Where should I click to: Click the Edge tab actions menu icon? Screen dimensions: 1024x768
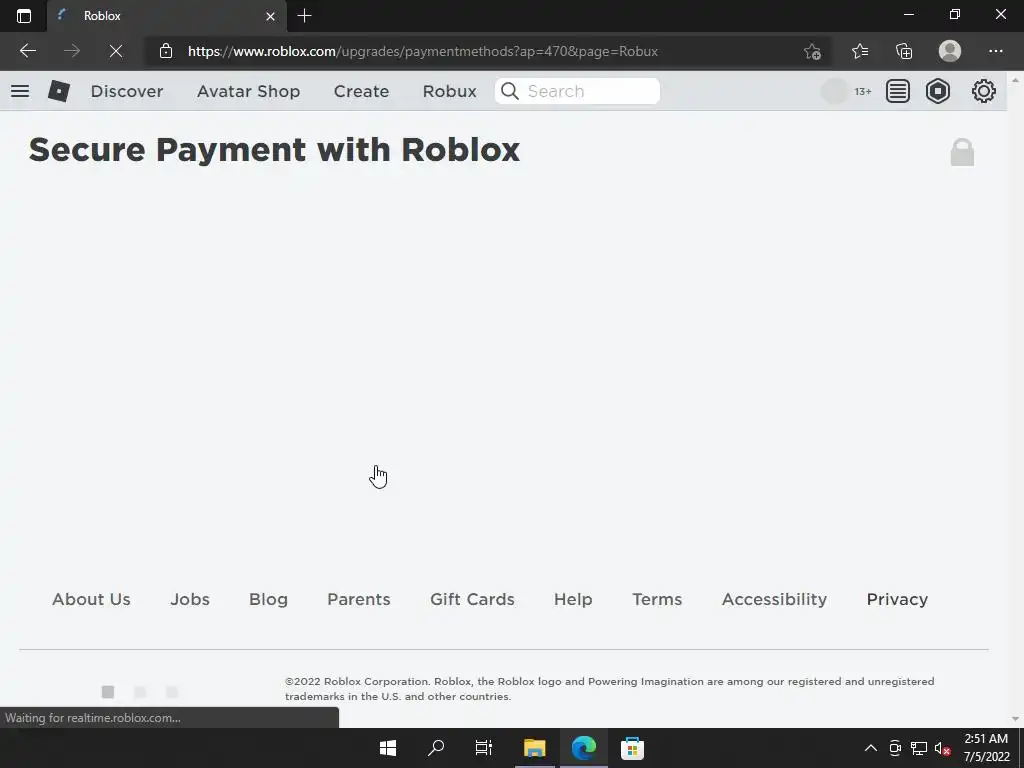click(x=24, y=16)
